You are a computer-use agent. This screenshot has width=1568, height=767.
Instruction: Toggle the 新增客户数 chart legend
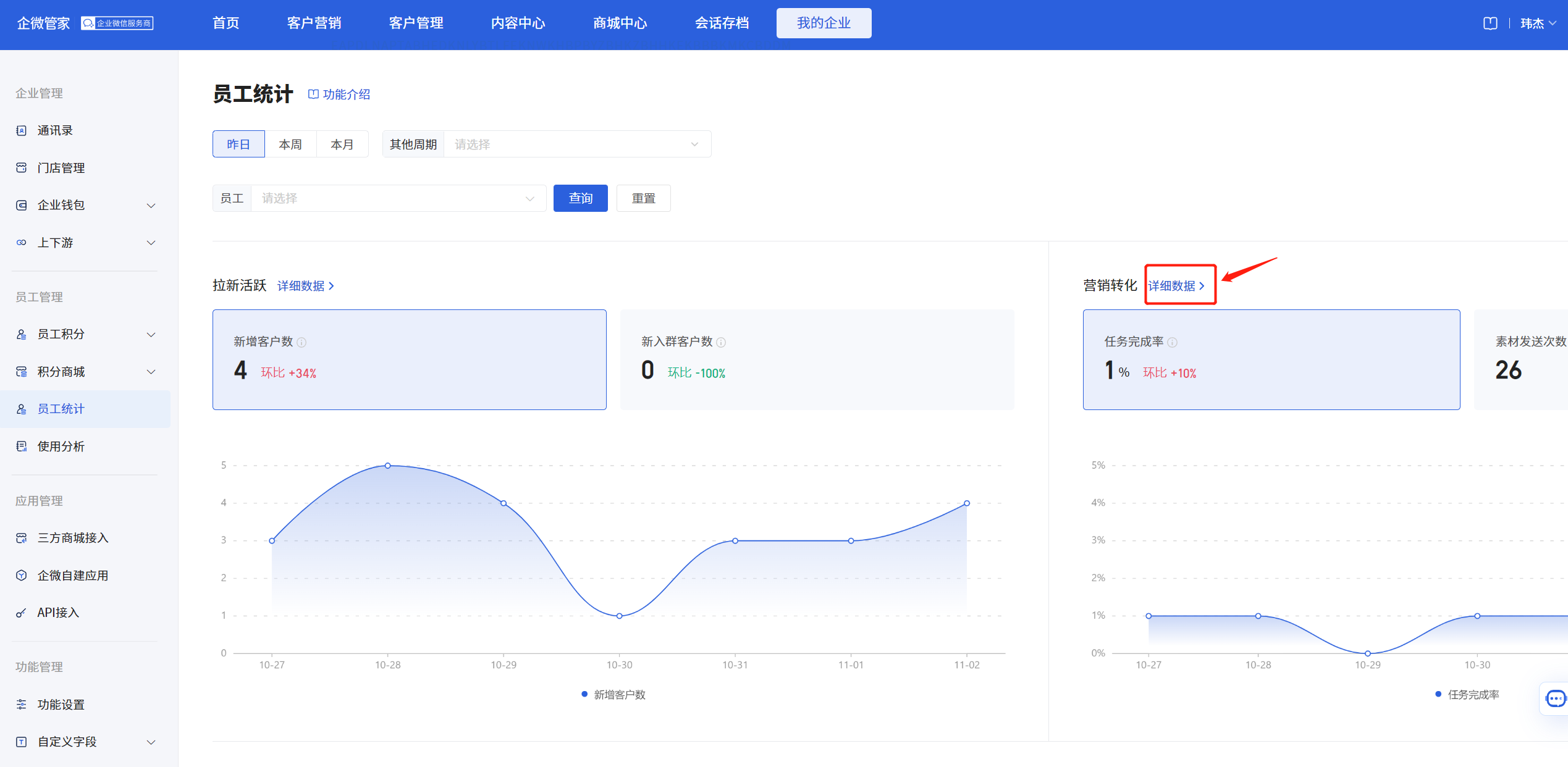(613, 695)
